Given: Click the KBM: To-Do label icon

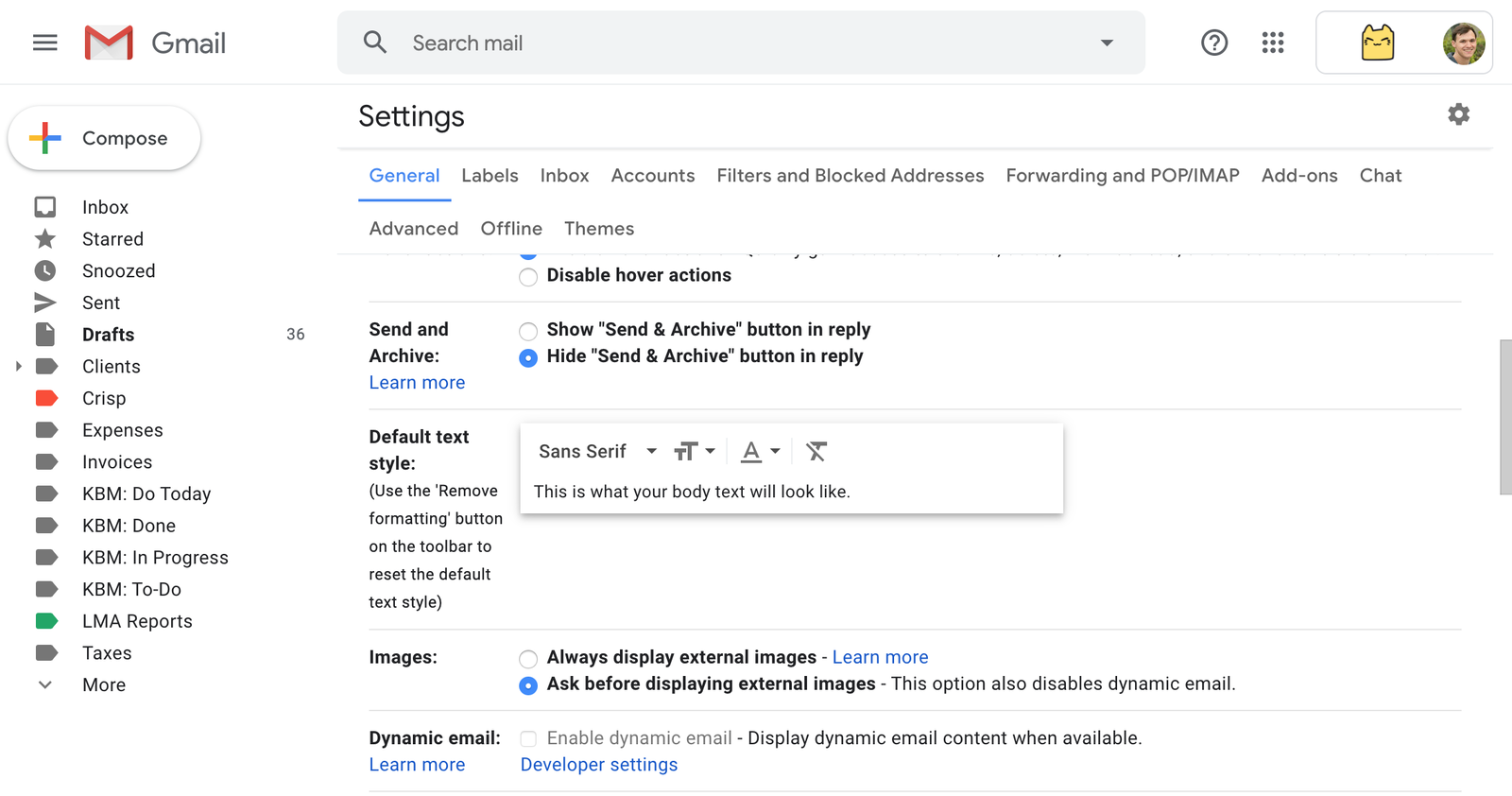Looking at the screenshot, I should pos(46,589).
